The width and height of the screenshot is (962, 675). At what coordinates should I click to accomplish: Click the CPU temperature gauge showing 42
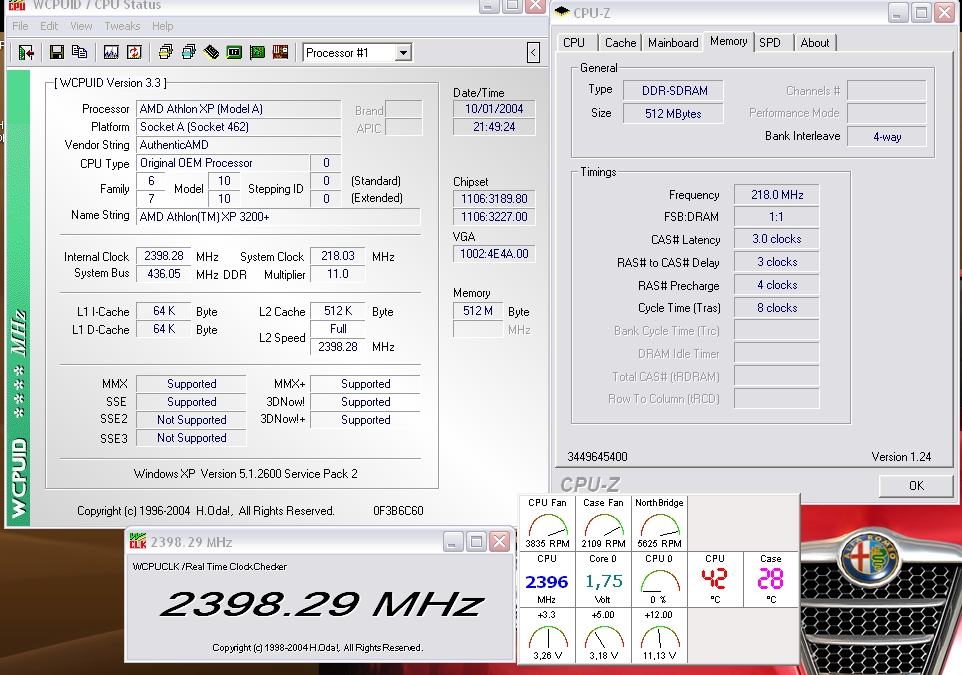[715, 578]
